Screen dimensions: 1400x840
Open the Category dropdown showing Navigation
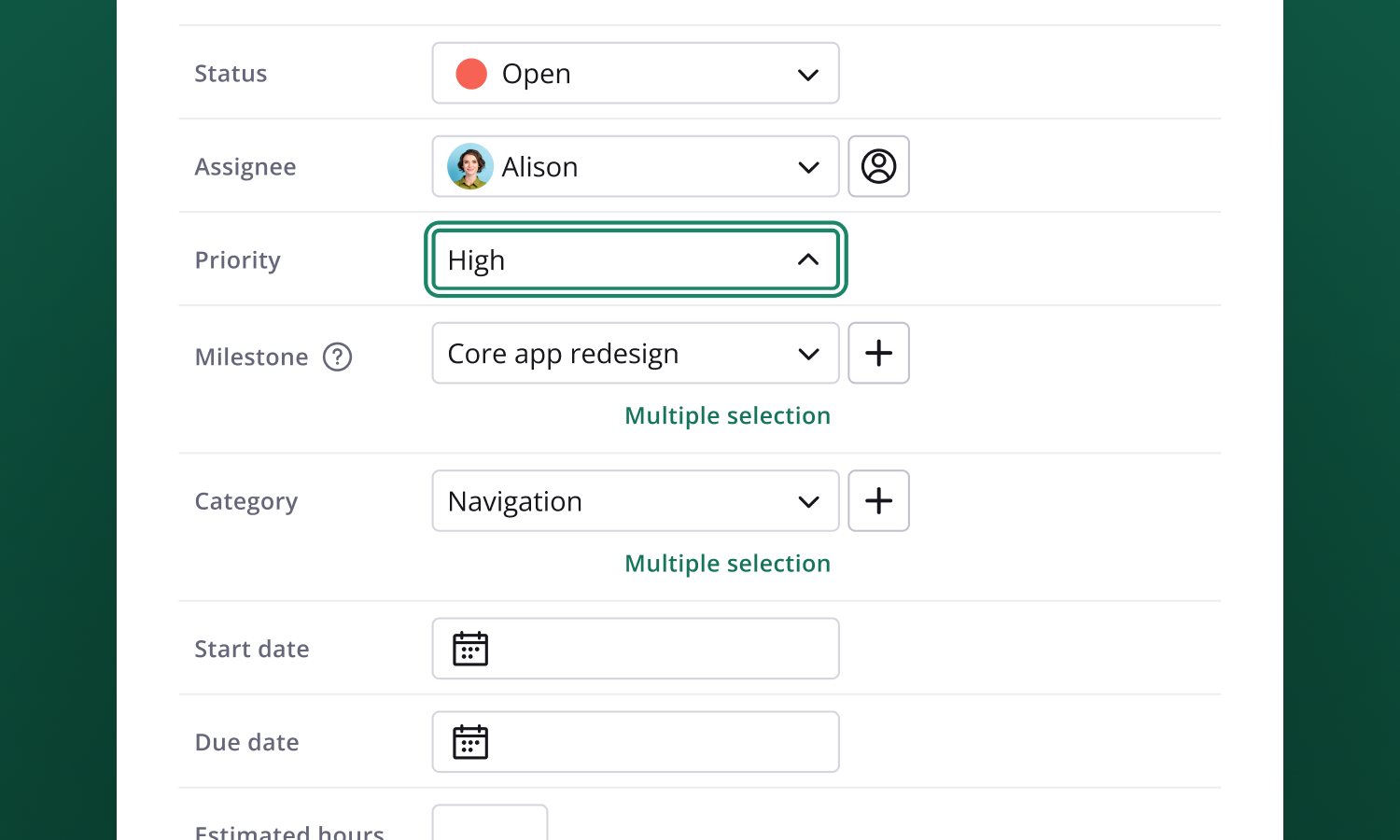636,501
